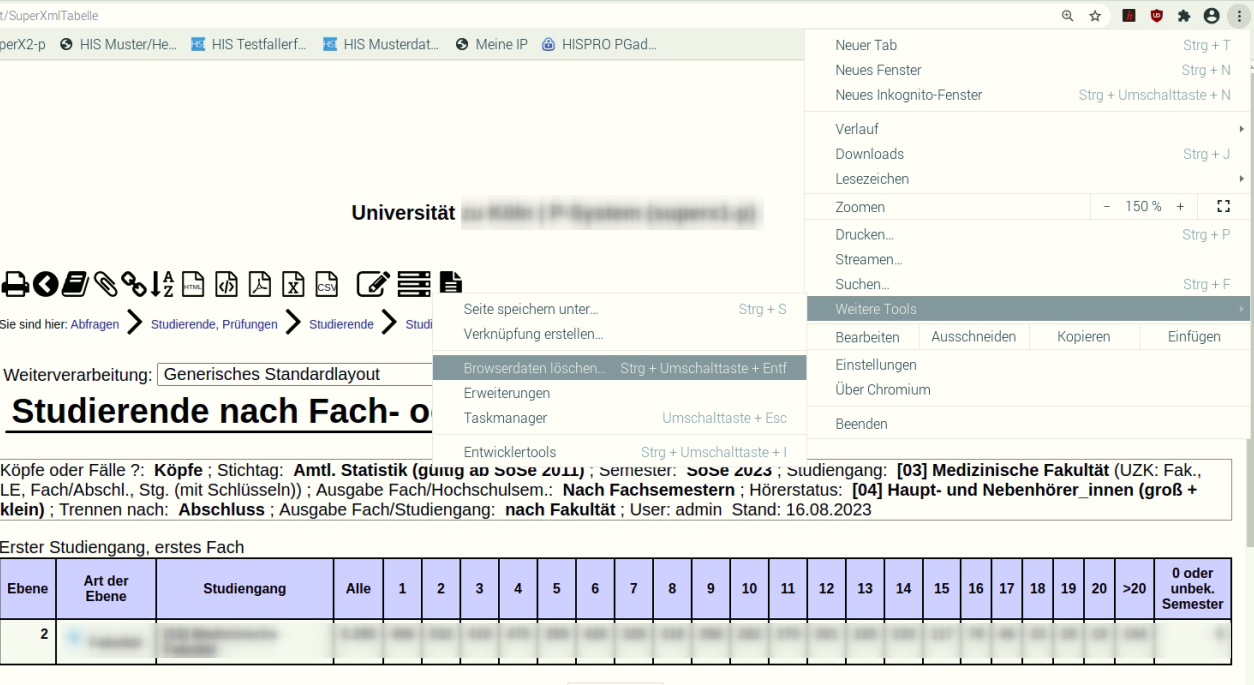Enter fullscreen via the Zoomen fullscreen icon

[x=1222, y=206]
